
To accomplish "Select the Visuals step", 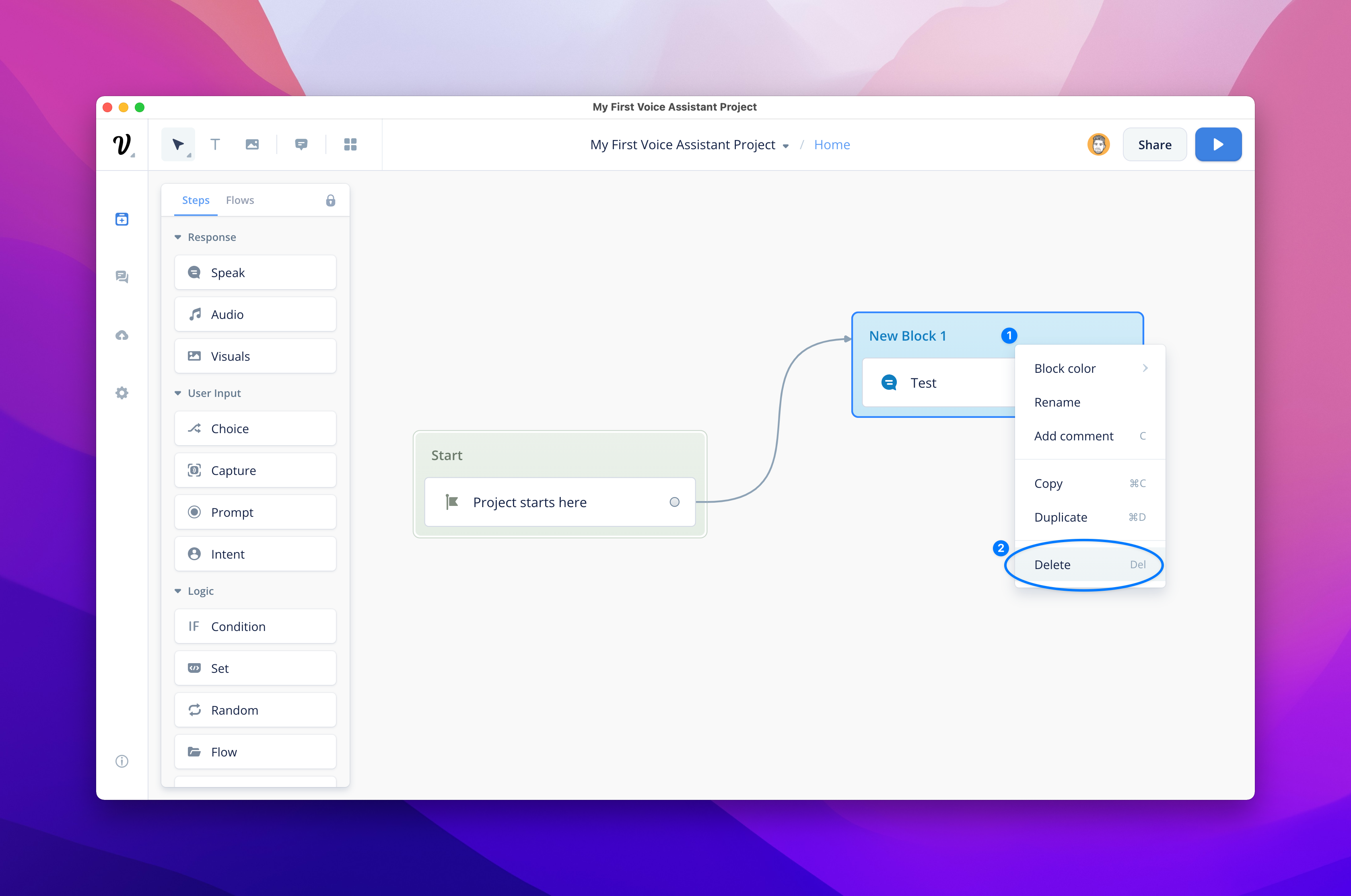I will pos(255,356).
